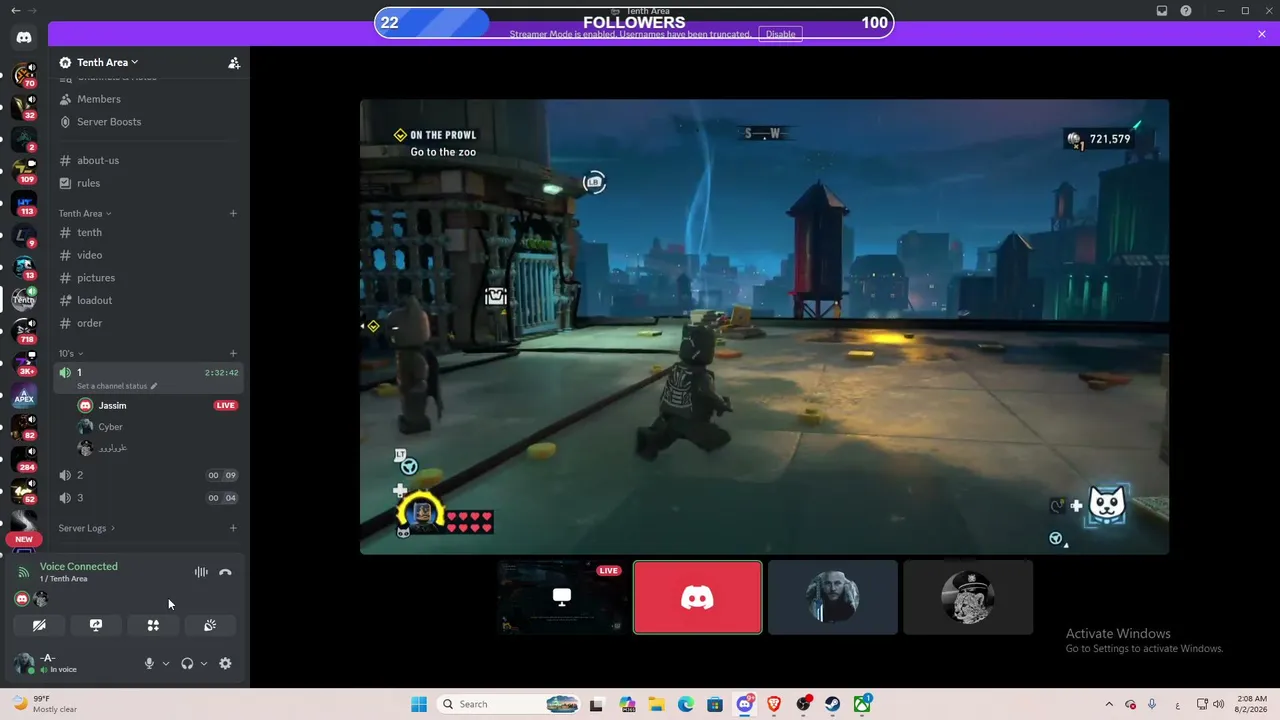Viewport: 1280px width, 720px height.
Task: Click Voice Connected status text
Action: 79,566
